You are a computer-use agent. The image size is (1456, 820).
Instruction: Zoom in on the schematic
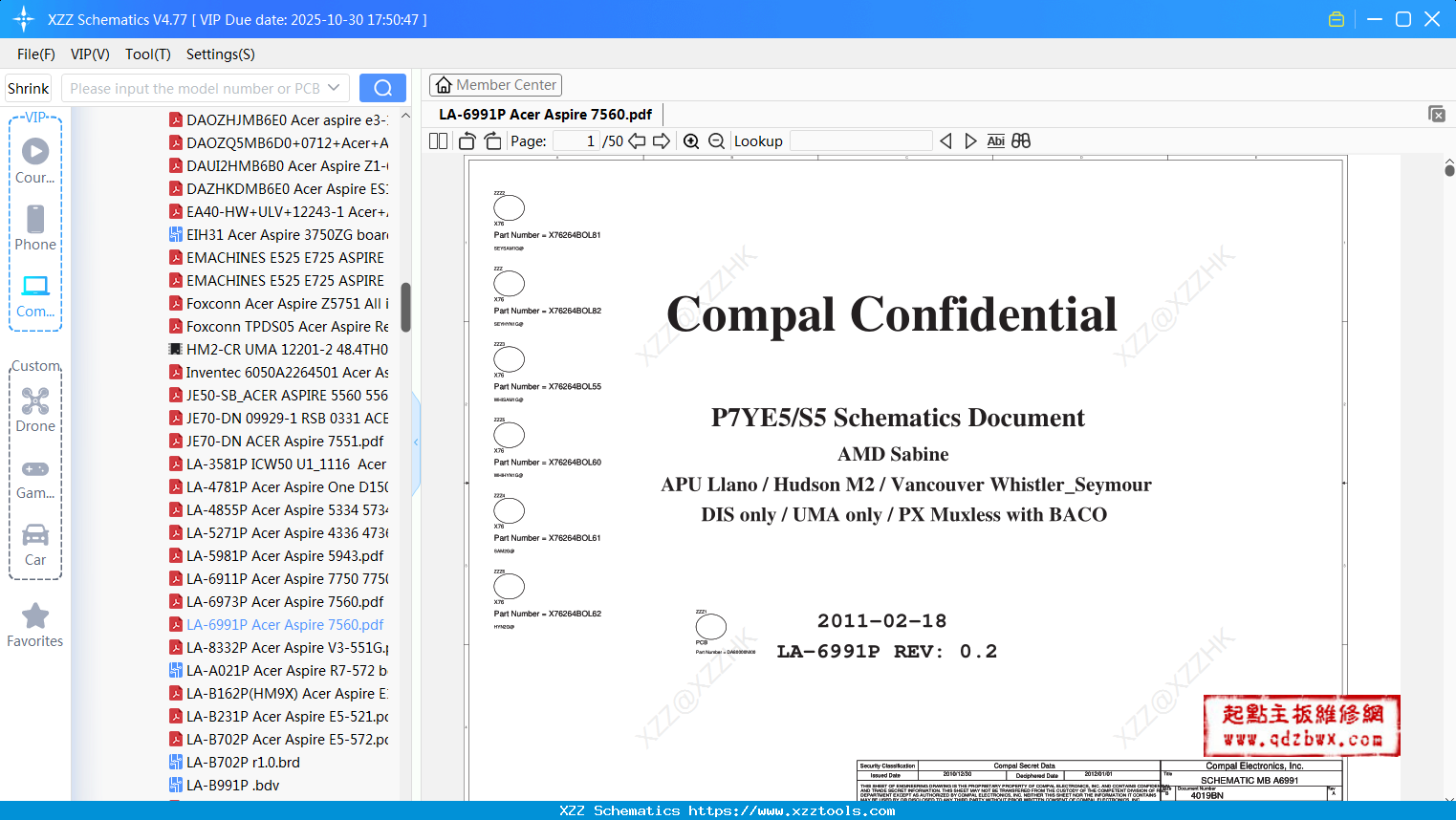click(691, 141)
